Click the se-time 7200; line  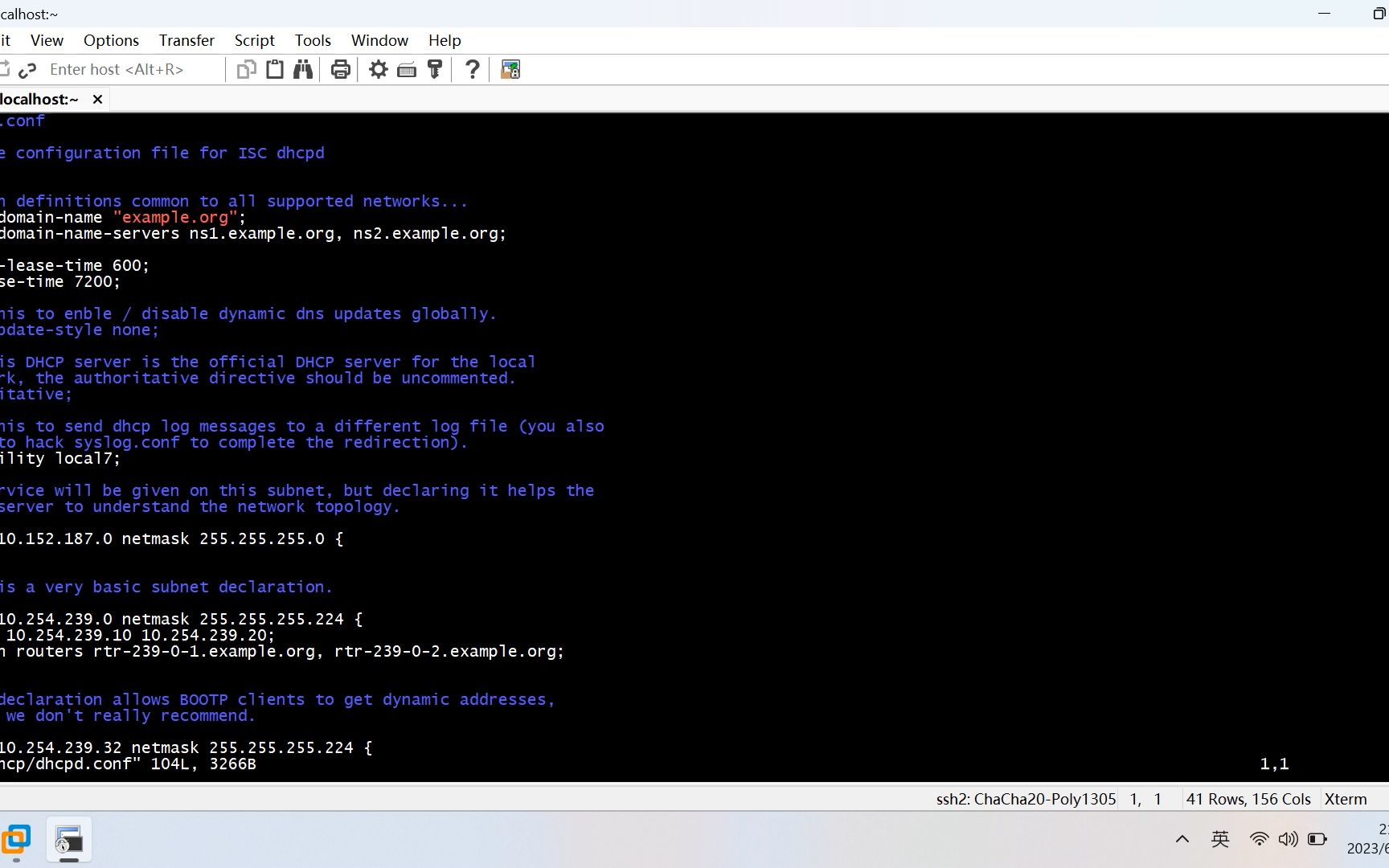tap(60, 281)
